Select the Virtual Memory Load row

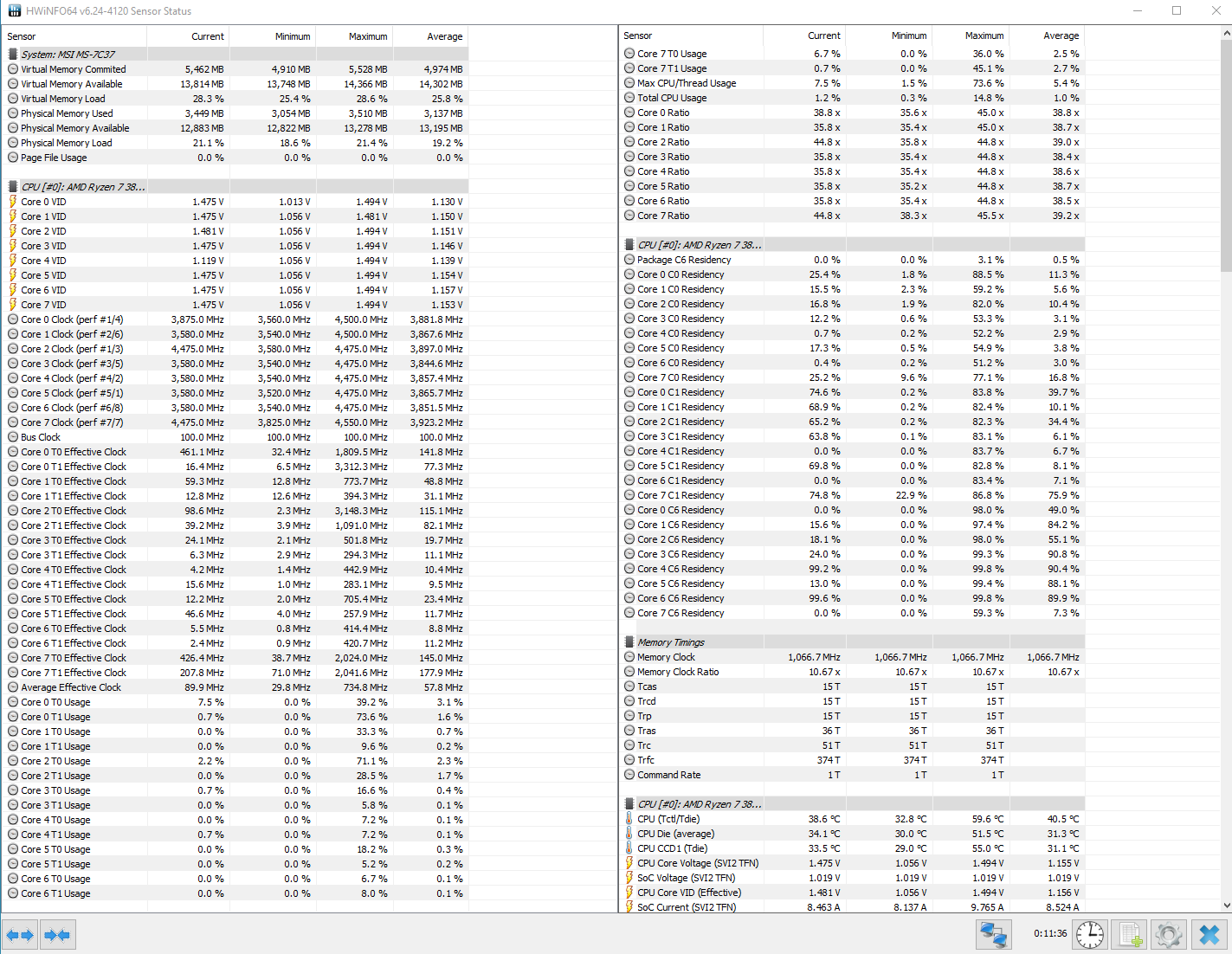click(235, 99)
